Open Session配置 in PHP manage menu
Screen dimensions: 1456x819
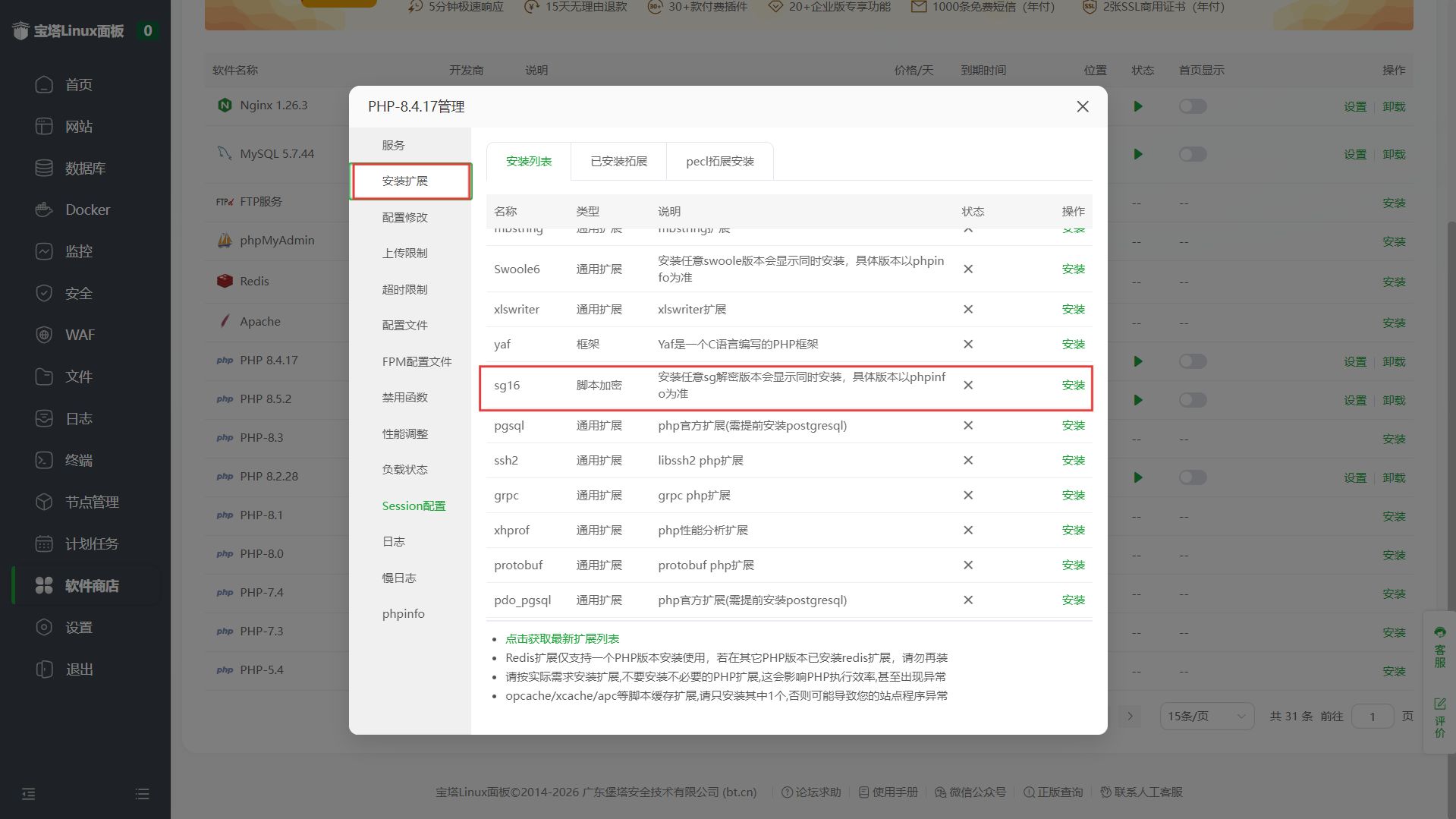[x=414, y=506]
